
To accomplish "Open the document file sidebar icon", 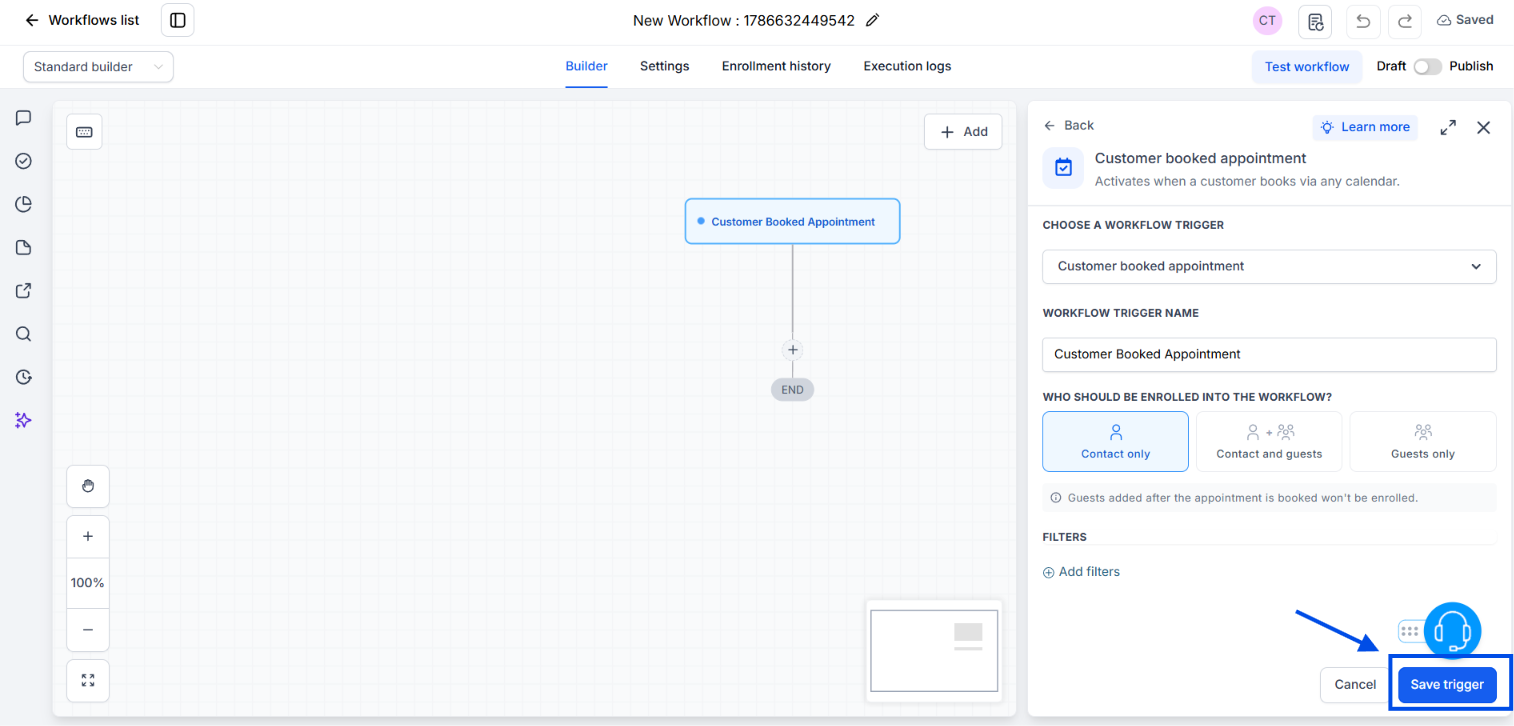I will coord(24,248).
